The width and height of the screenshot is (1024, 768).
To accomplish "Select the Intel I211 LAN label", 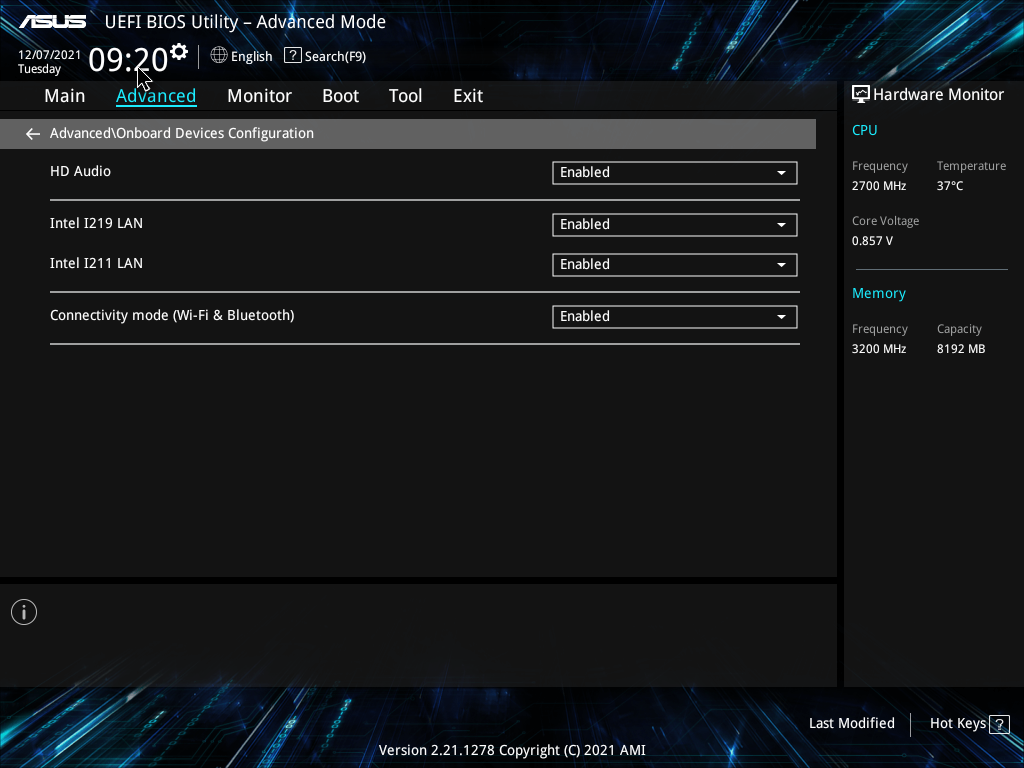I will pos(96,263).
